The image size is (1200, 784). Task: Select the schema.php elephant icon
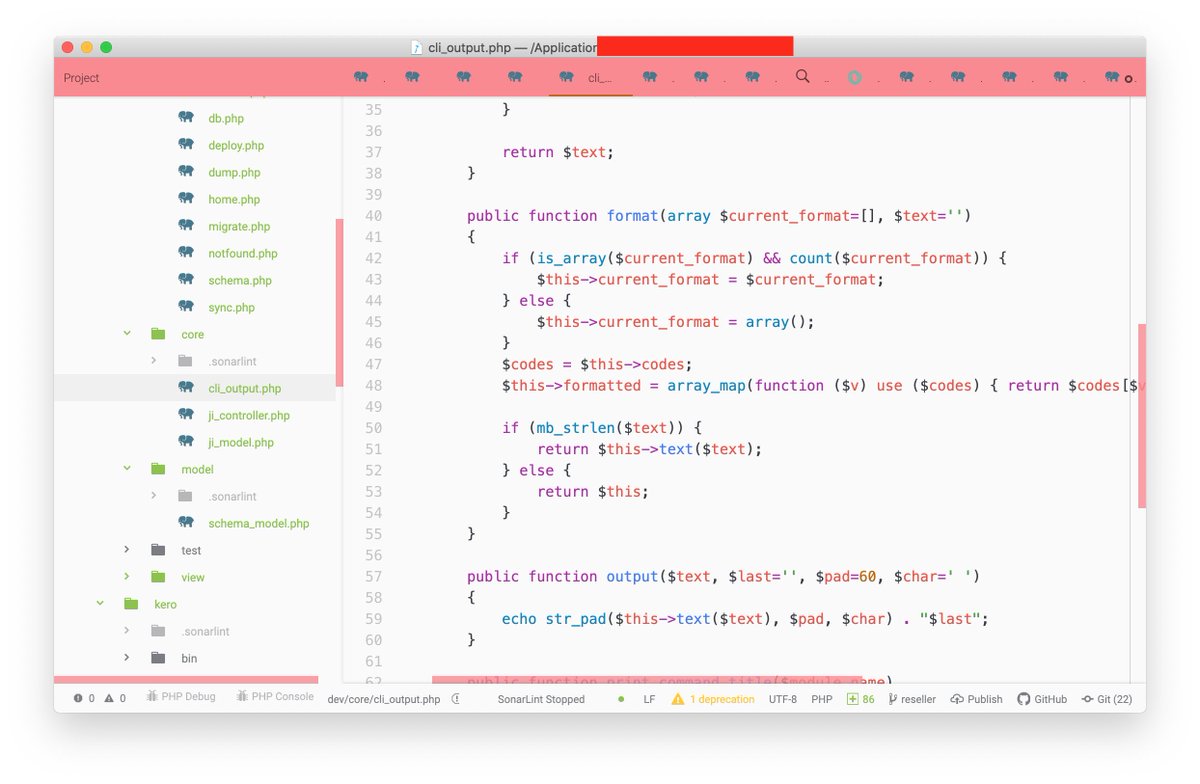pos(186,280)
